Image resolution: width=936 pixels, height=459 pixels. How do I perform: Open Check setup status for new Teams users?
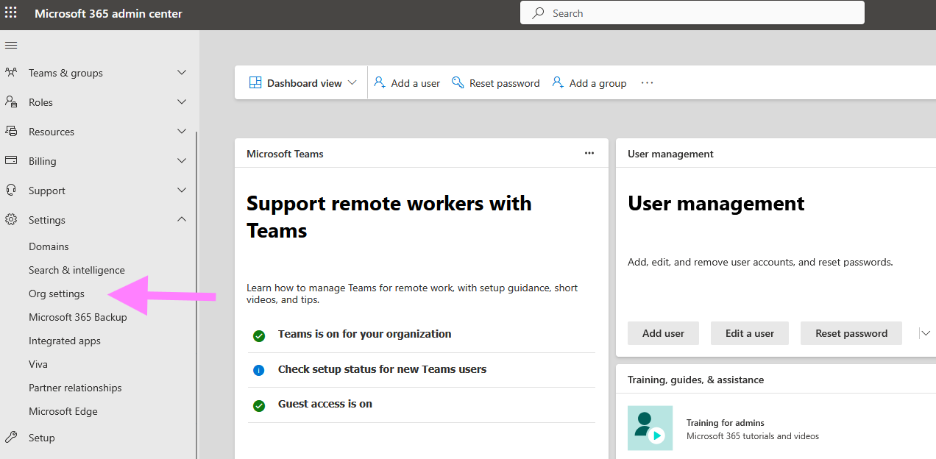click(382, 369)
